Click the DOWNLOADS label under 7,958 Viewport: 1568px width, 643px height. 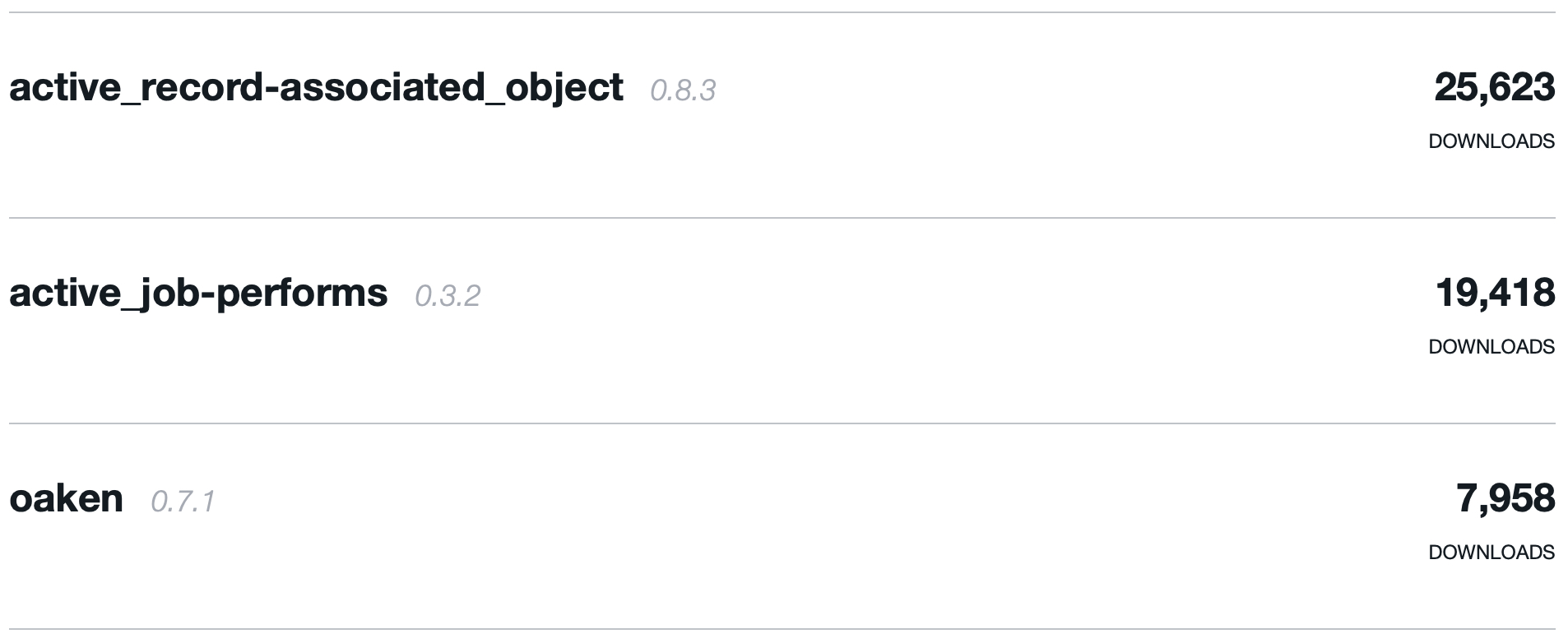(x=1491, y=553)
